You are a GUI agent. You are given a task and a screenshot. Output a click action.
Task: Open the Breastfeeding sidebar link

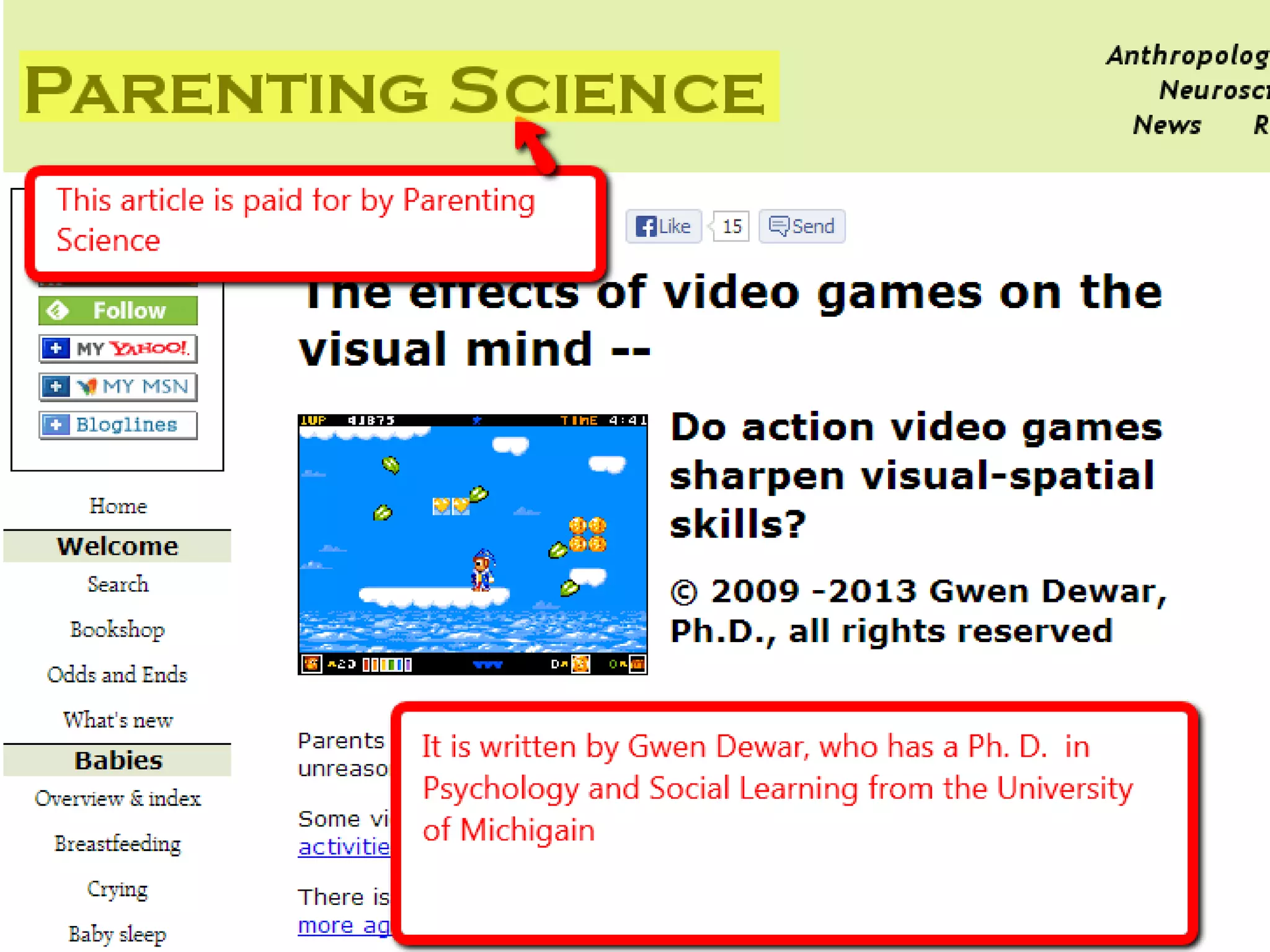118,844
